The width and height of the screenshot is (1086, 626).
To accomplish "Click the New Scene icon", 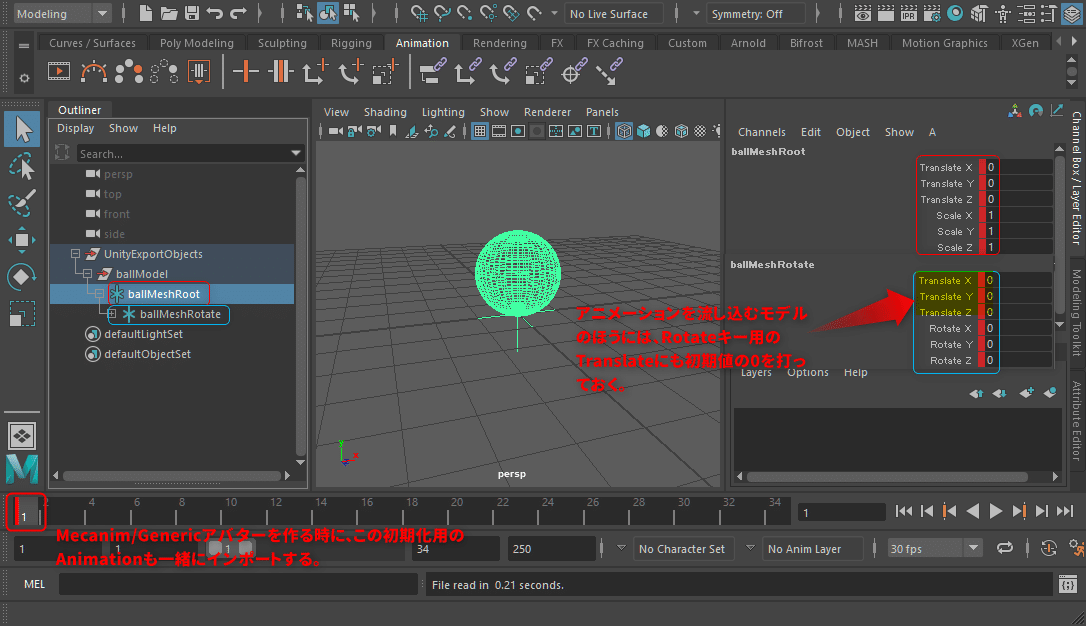I will pyautogui.click(x=145, y=13).
